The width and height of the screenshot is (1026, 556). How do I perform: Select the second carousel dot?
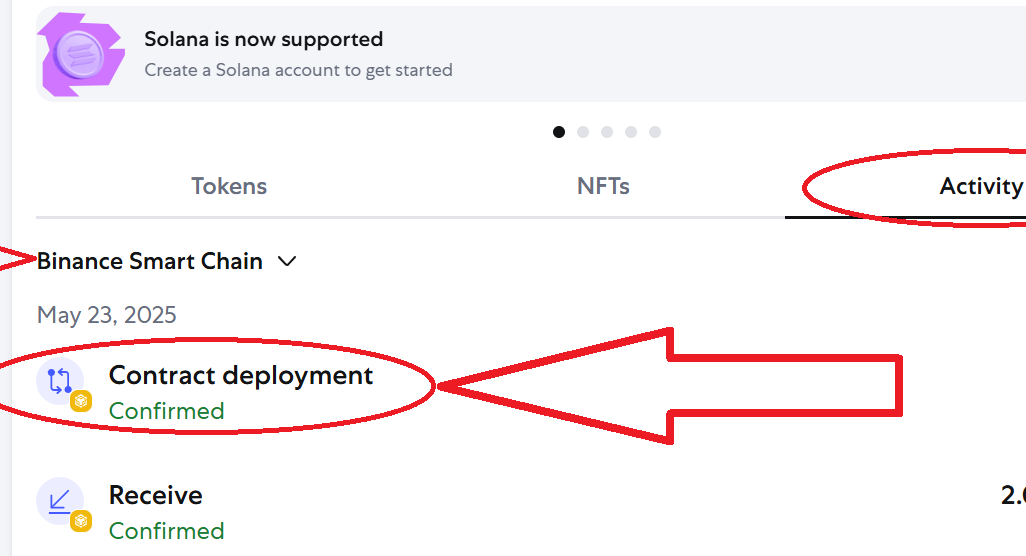click(583, 132)
